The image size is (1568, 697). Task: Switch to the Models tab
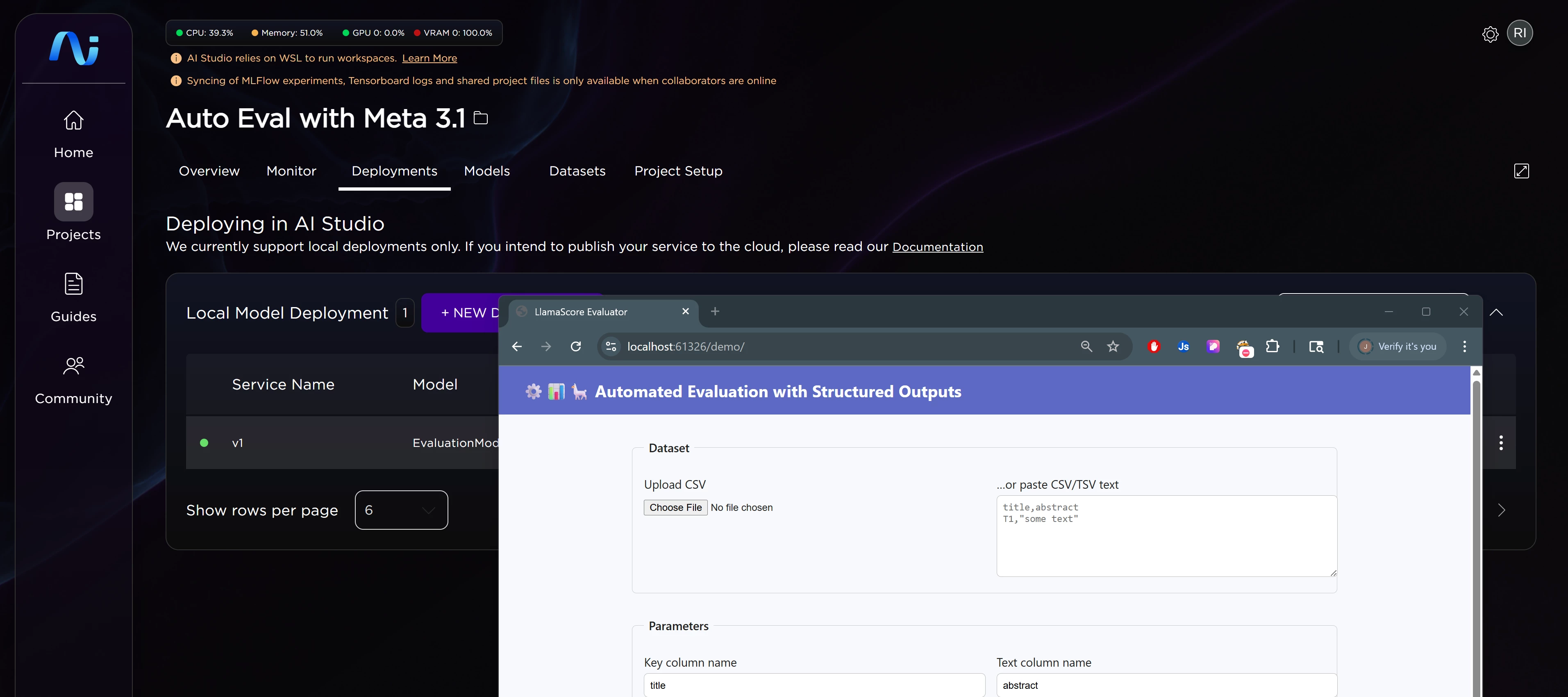(486, 171)
